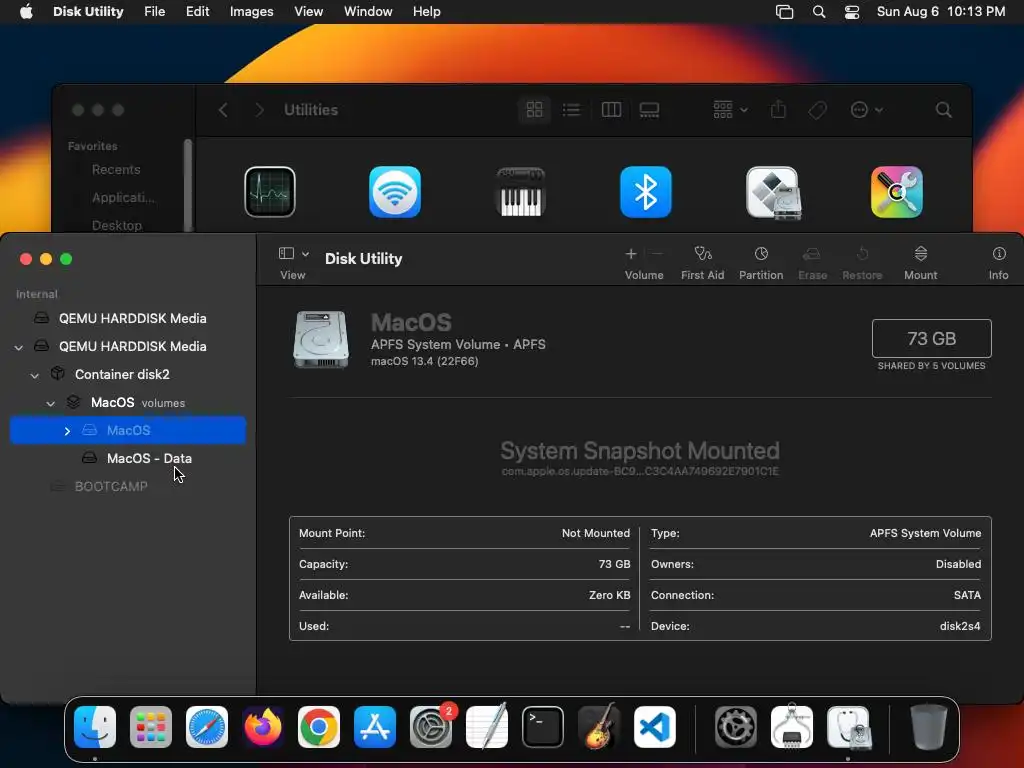Open Activity Monitor in Utilities window
The width and height of the screenshot is (1024, 768).
coord(270,191)
